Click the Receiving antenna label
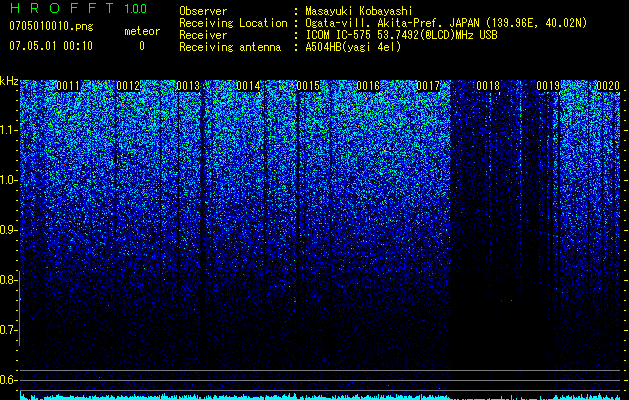 (230, 47)
